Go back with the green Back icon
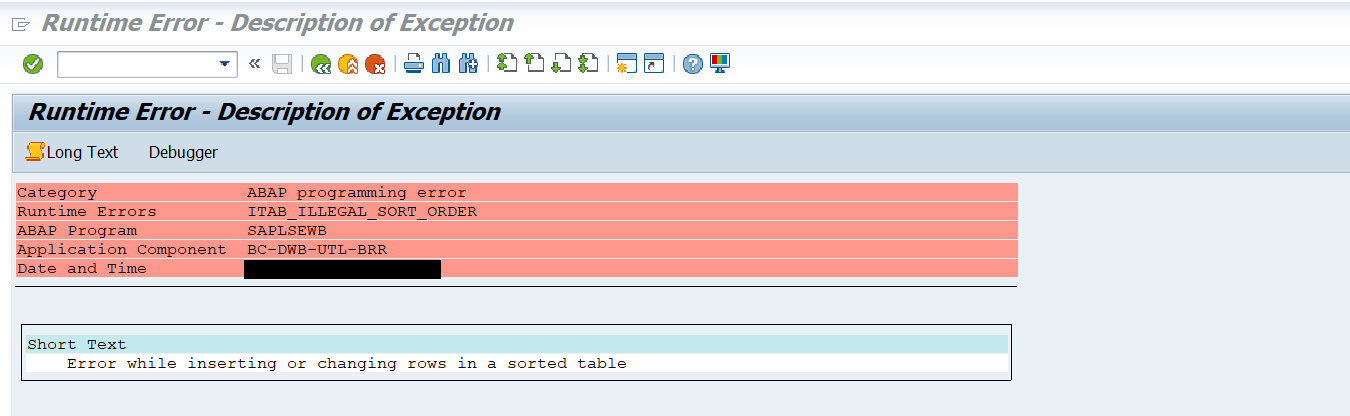Screen dimensions: 1350x416 (321, 64)
